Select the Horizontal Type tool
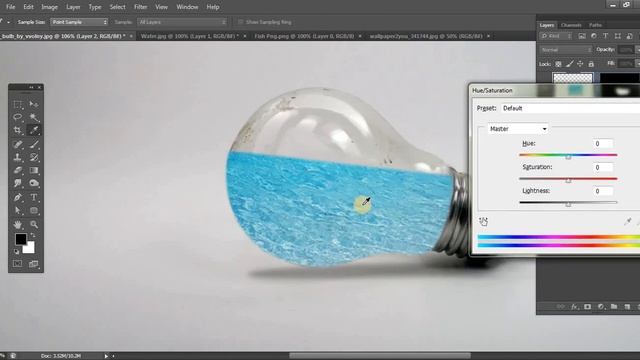The width and height of the screenshot is (640, 360). [x=34, y=198]
